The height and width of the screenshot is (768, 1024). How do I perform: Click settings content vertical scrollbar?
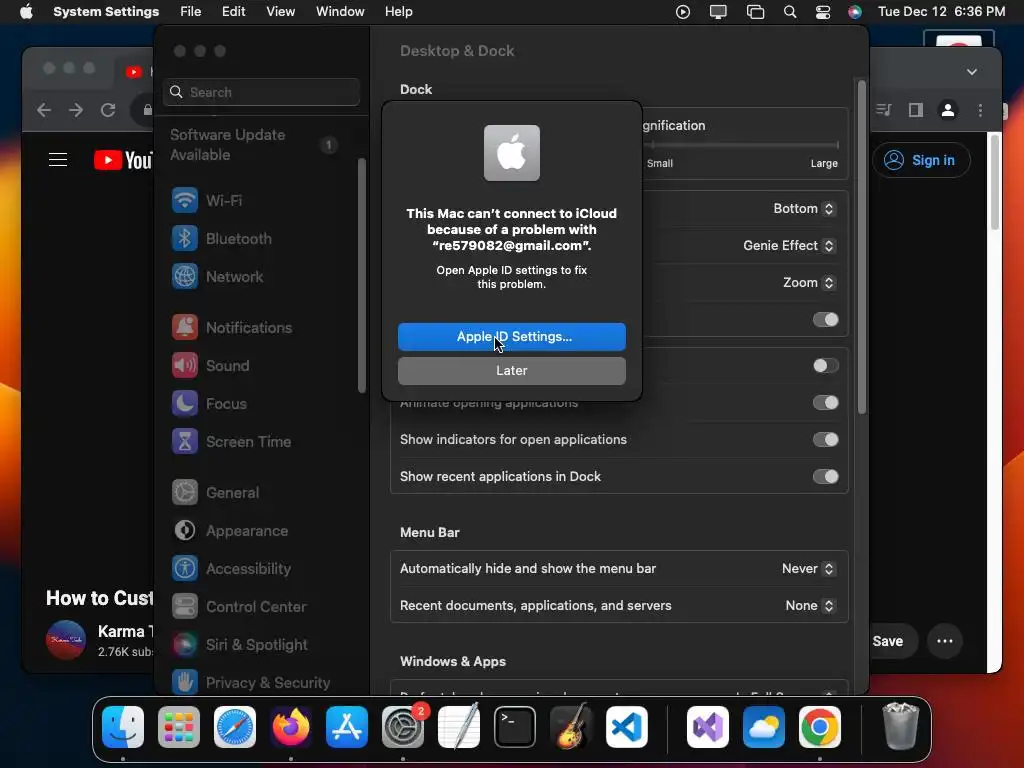[x=862, y=247]
